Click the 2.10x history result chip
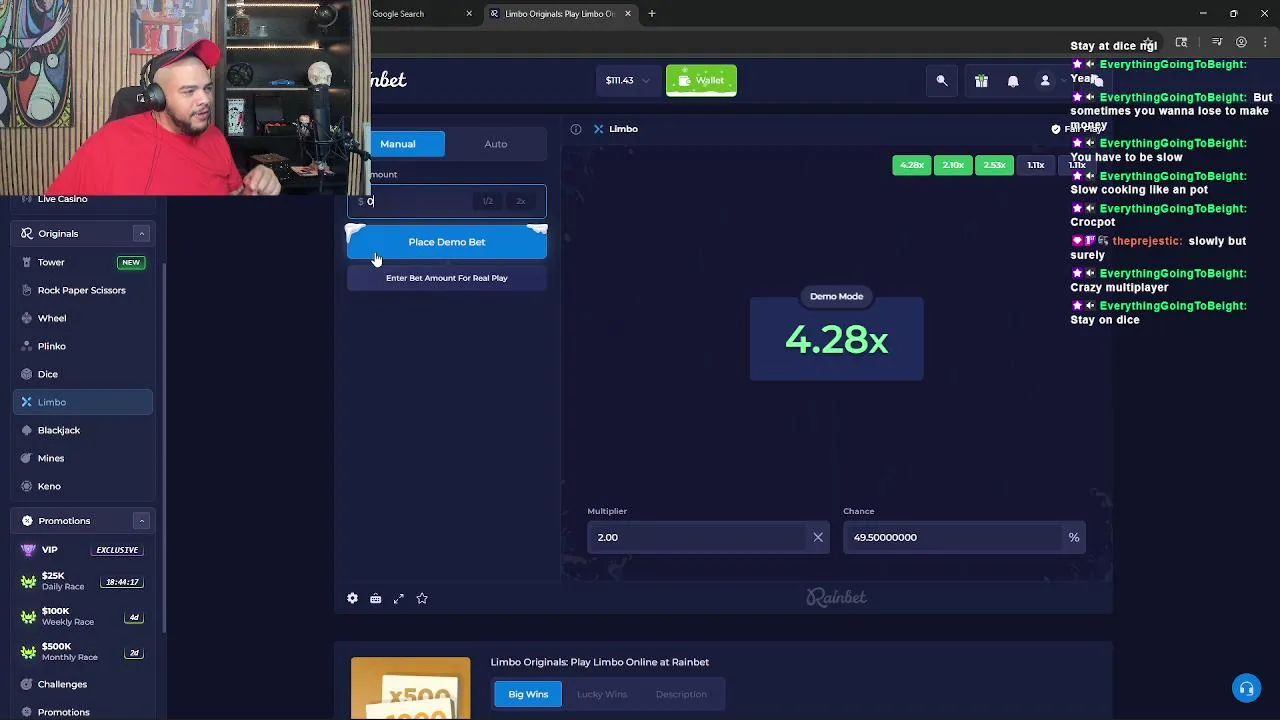1280x720 pixels. tap(953, 165)
